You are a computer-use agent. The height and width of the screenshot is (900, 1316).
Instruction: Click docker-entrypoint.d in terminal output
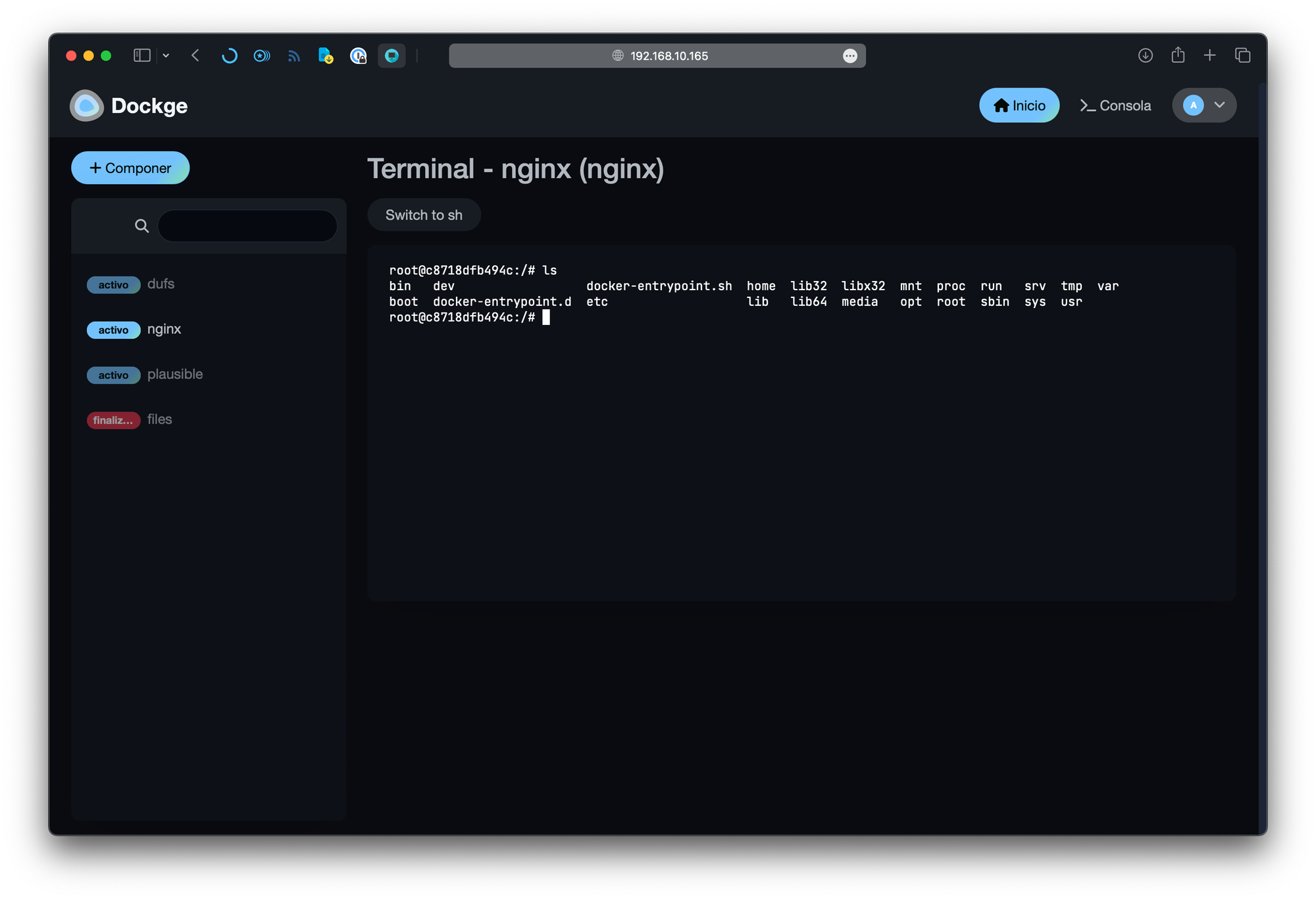(502, 302)
